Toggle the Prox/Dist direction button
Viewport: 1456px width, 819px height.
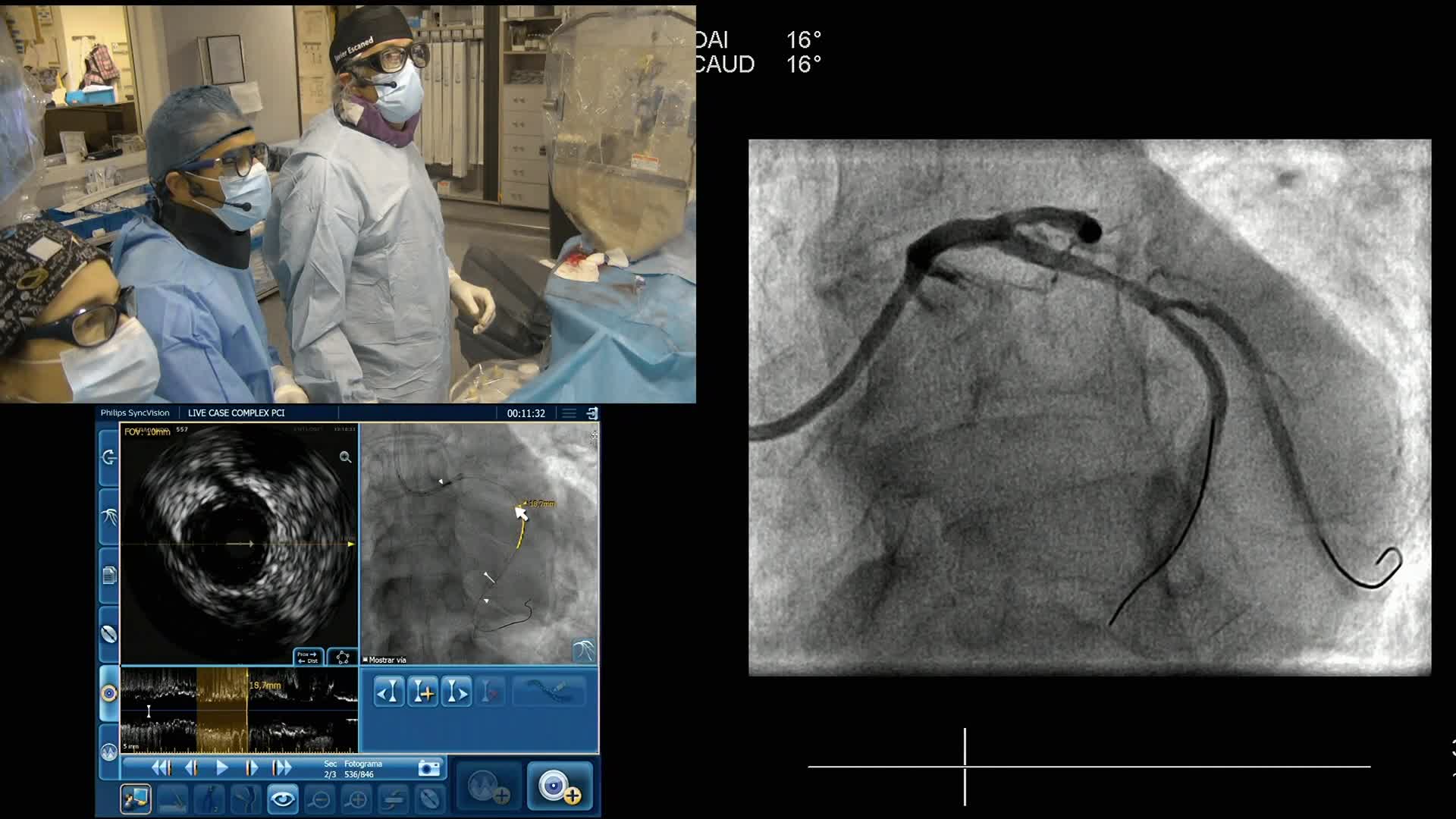click(x=308, y=657)
